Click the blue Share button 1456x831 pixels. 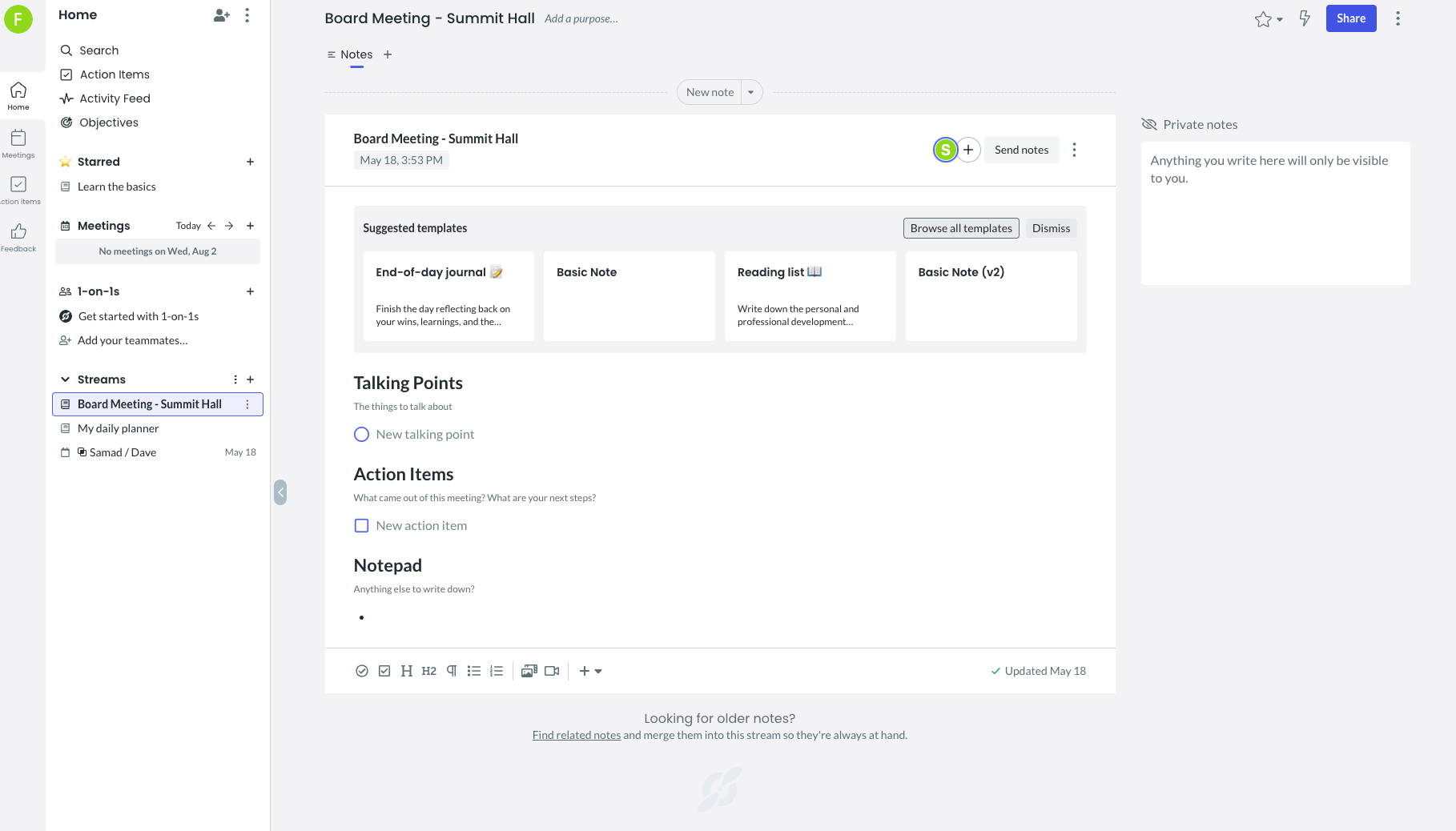1350,18
